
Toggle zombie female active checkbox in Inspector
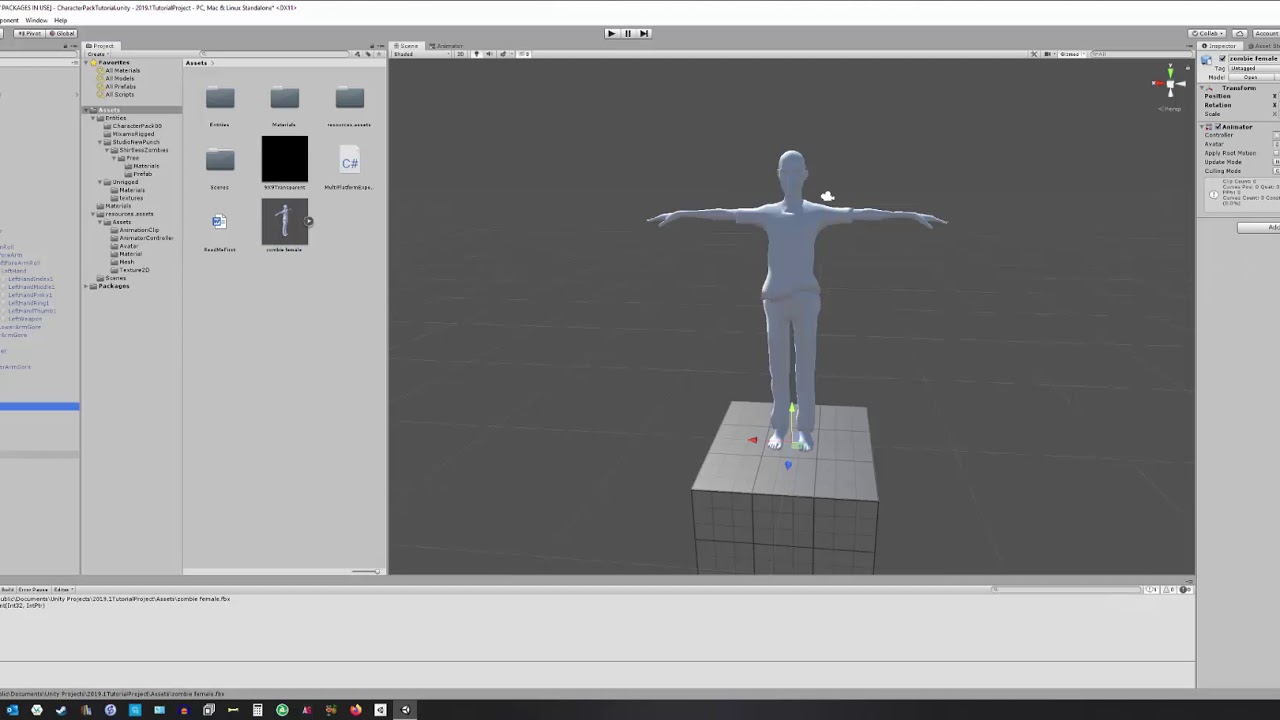pyautogui.click(x=1222, y=59)
